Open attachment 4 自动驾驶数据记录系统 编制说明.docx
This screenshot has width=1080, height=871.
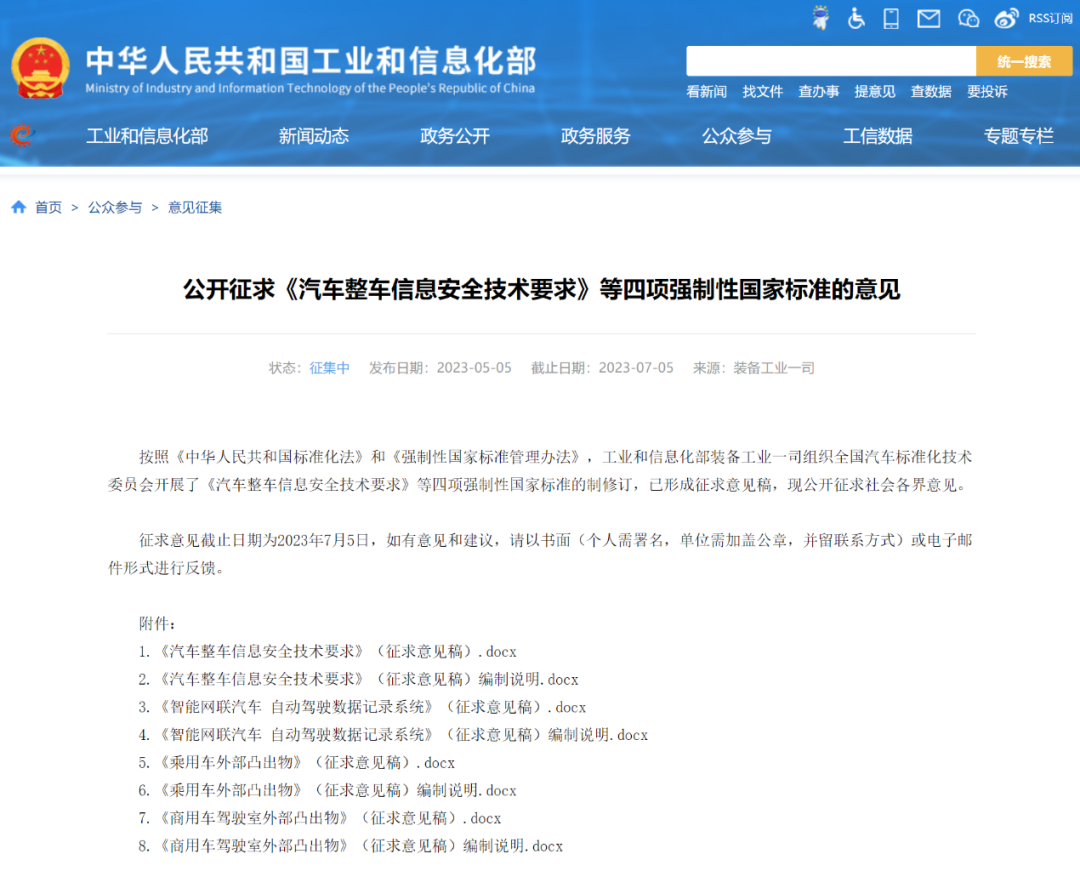(393, 735)
